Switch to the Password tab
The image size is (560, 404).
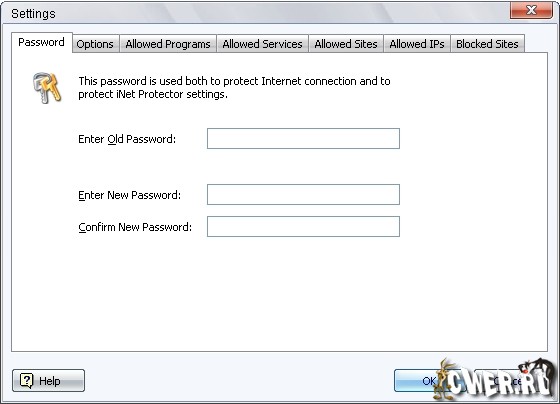click(41, 43)
